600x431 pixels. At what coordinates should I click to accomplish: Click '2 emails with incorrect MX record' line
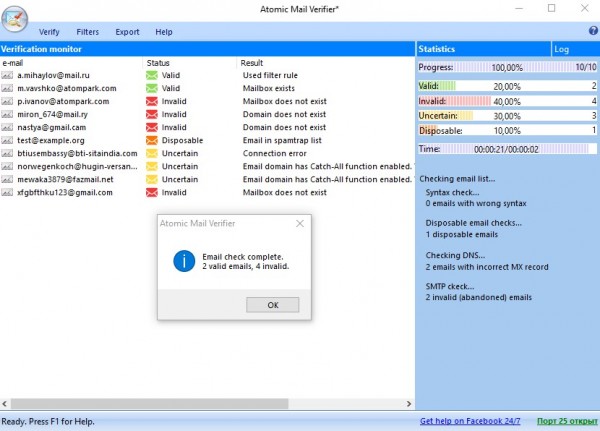point(487,267)
